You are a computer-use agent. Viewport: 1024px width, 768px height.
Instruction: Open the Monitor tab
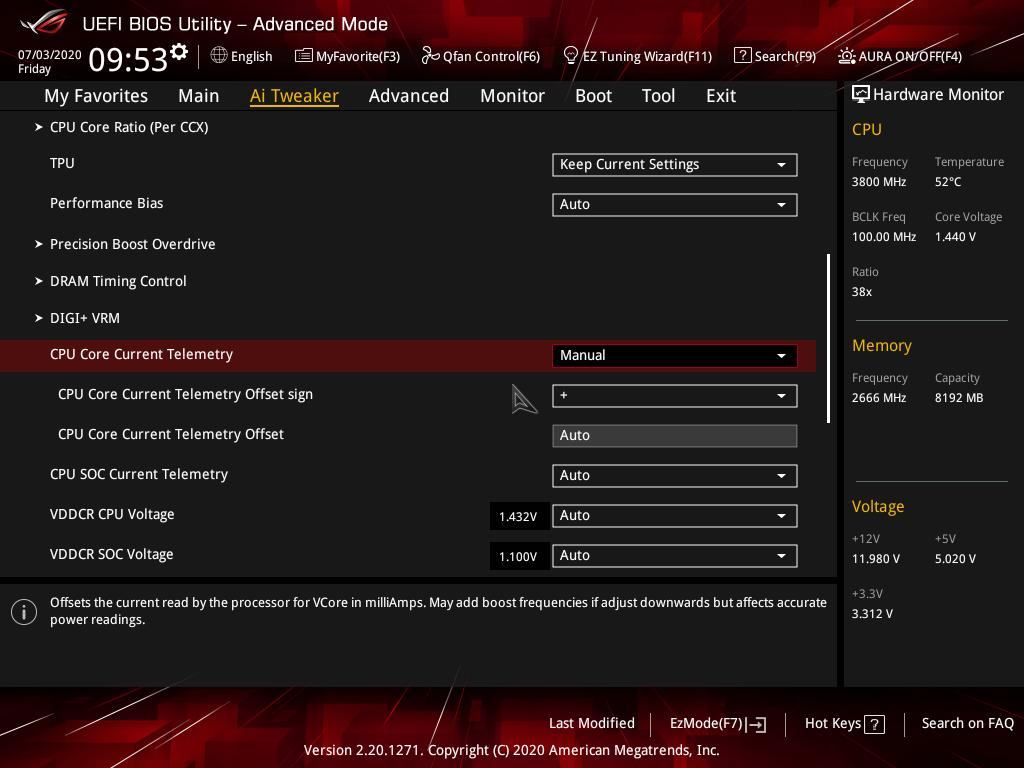click(512, 95)
